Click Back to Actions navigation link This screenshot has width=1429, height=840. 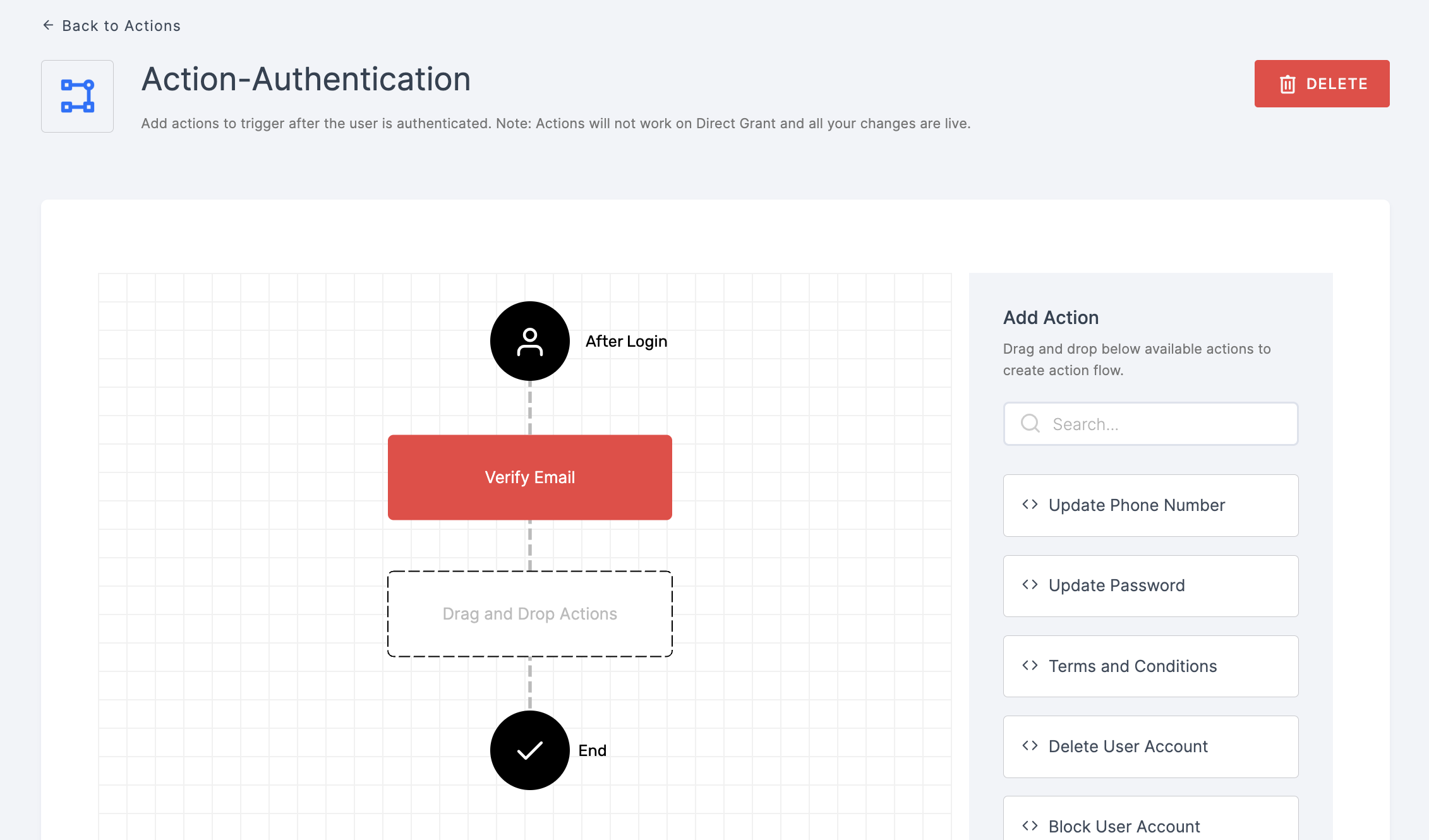click(111, 25)
